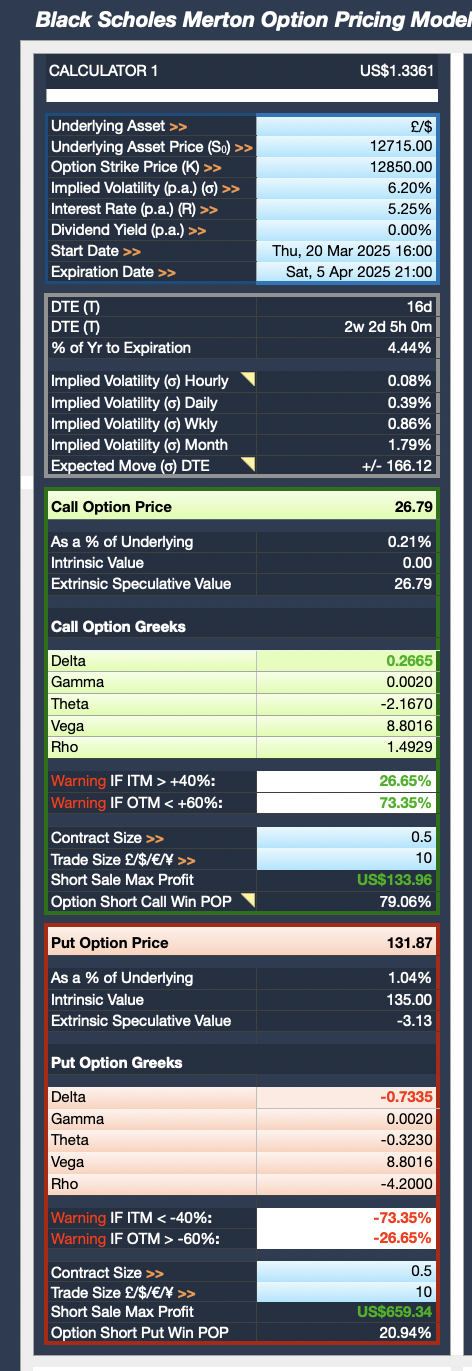Click the Start Date >> arrows

click(132, 251)
